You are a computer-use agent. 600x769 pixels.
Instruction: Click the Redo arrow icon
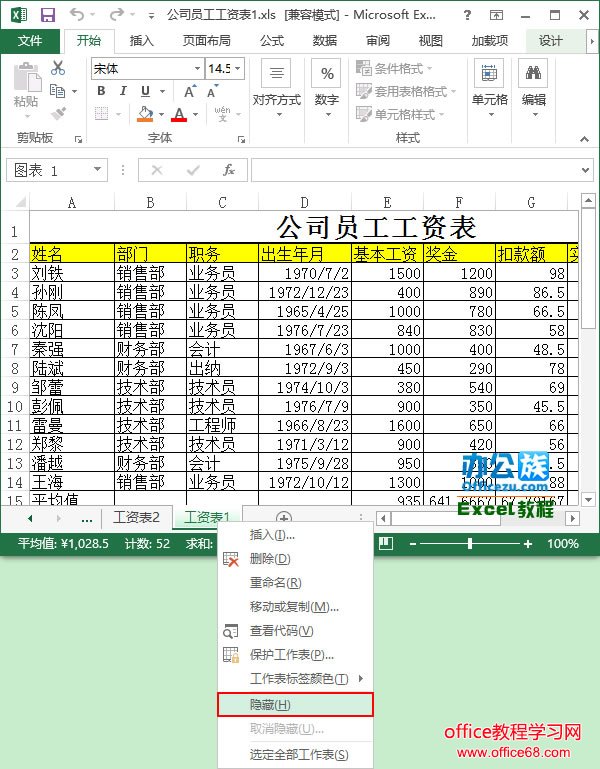click(117, 15)
